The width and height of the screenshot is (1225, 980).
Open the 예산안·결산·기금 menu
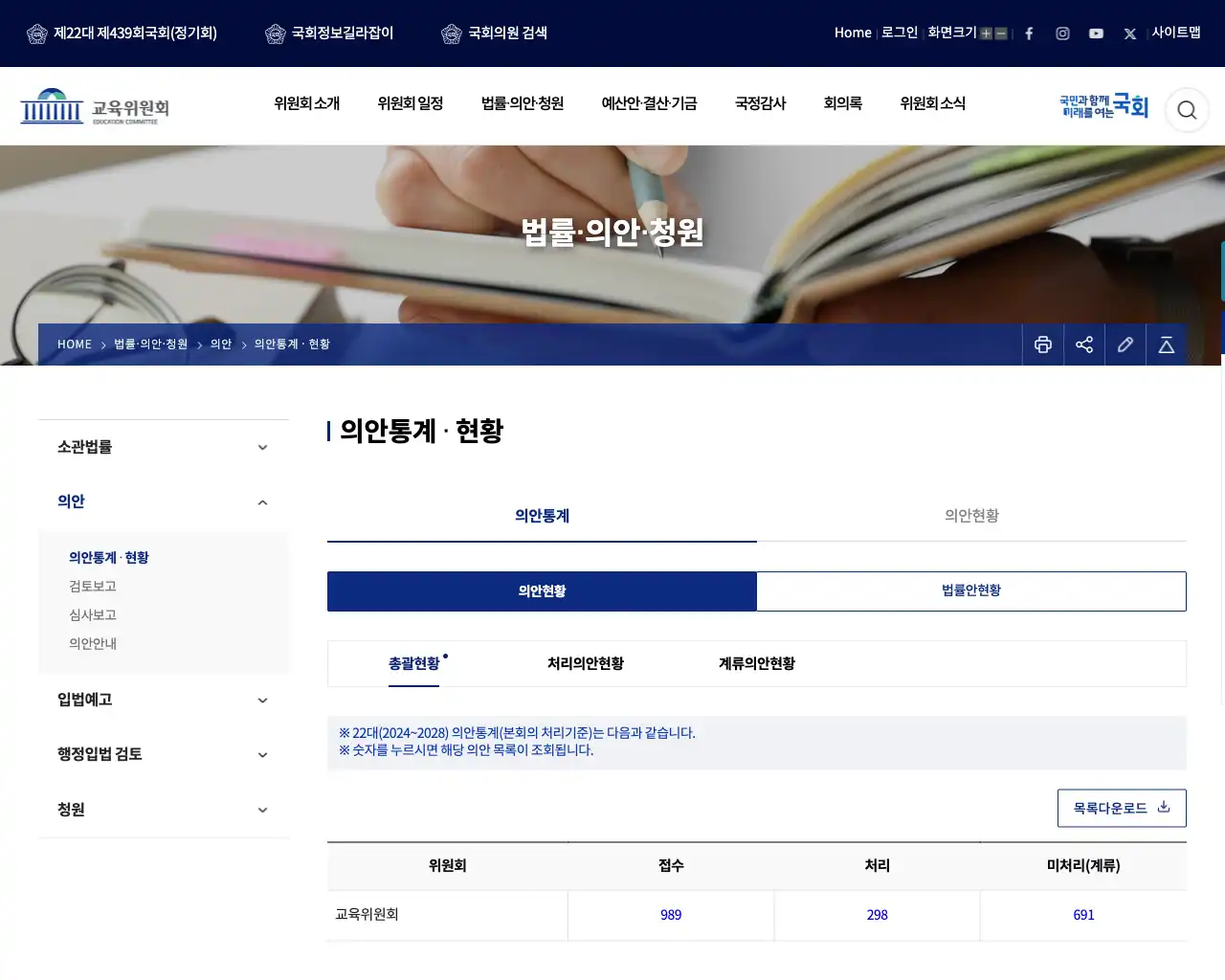click(649, 103)
